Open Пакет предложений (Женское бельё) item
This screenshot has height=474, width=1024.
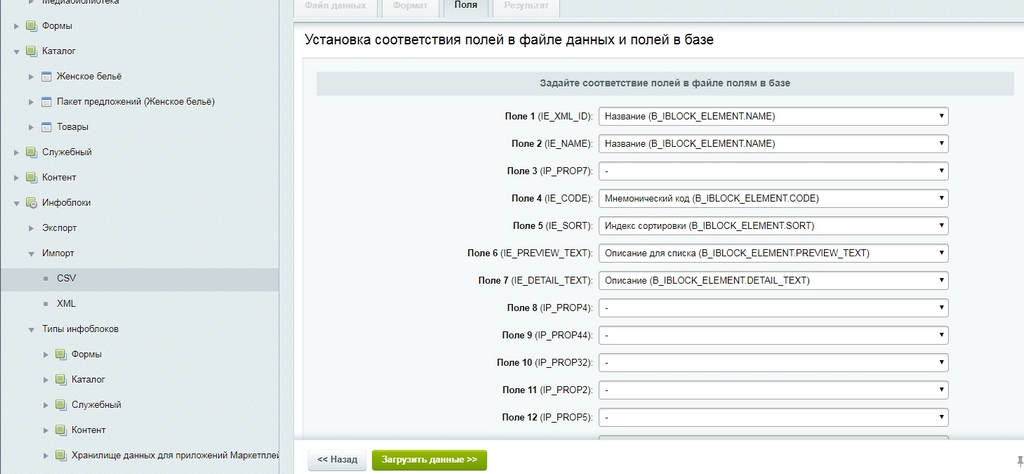point(136,102)
